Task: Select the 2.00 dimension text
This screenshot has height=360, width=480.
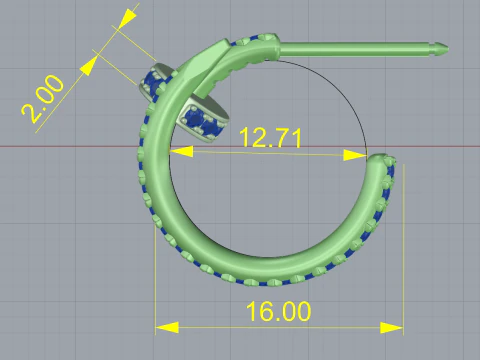Action: pos(42,99)
